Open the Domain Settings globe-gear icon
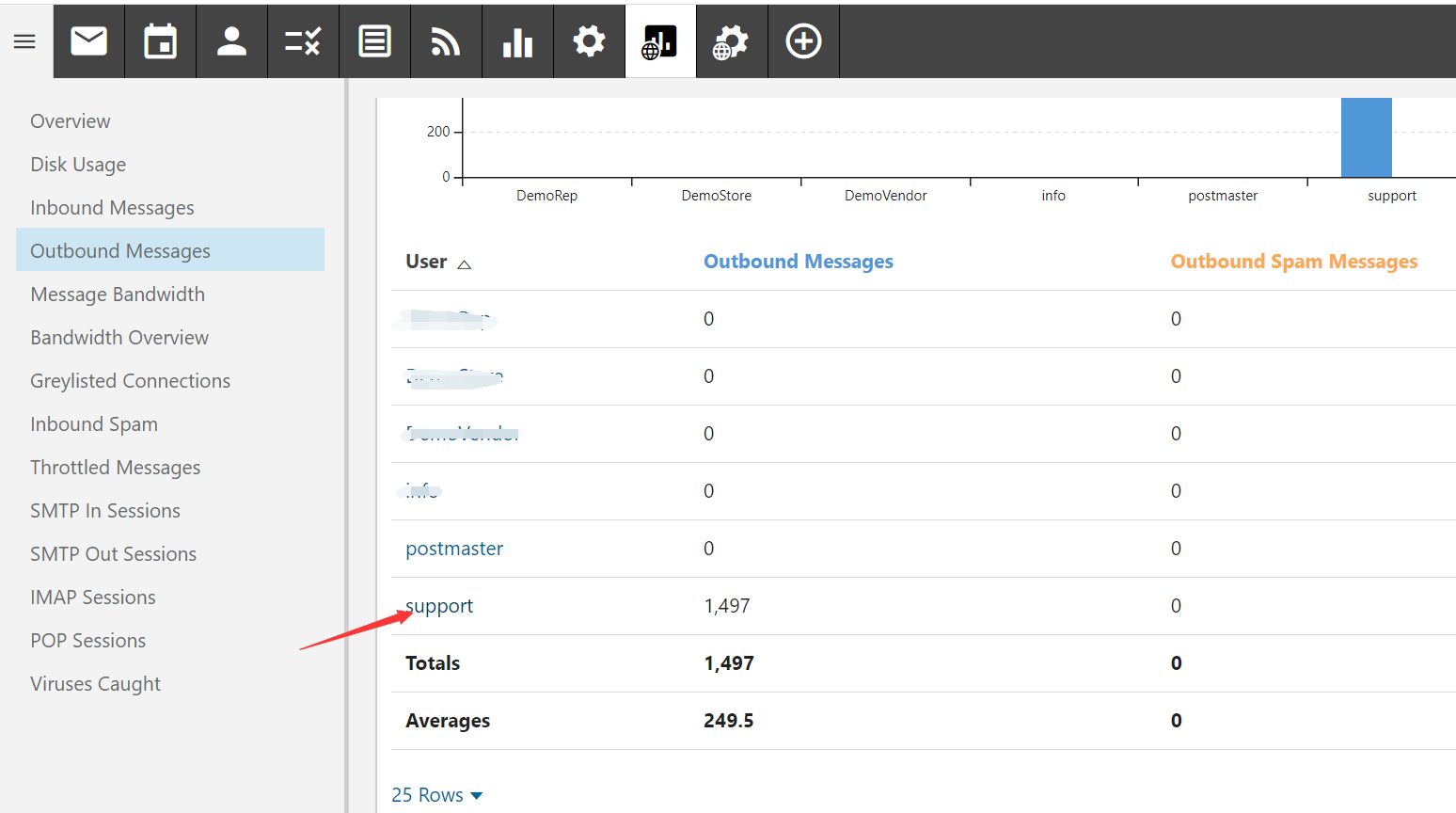1456x813 pixels. pyautogui.click(x=732, y=40)
